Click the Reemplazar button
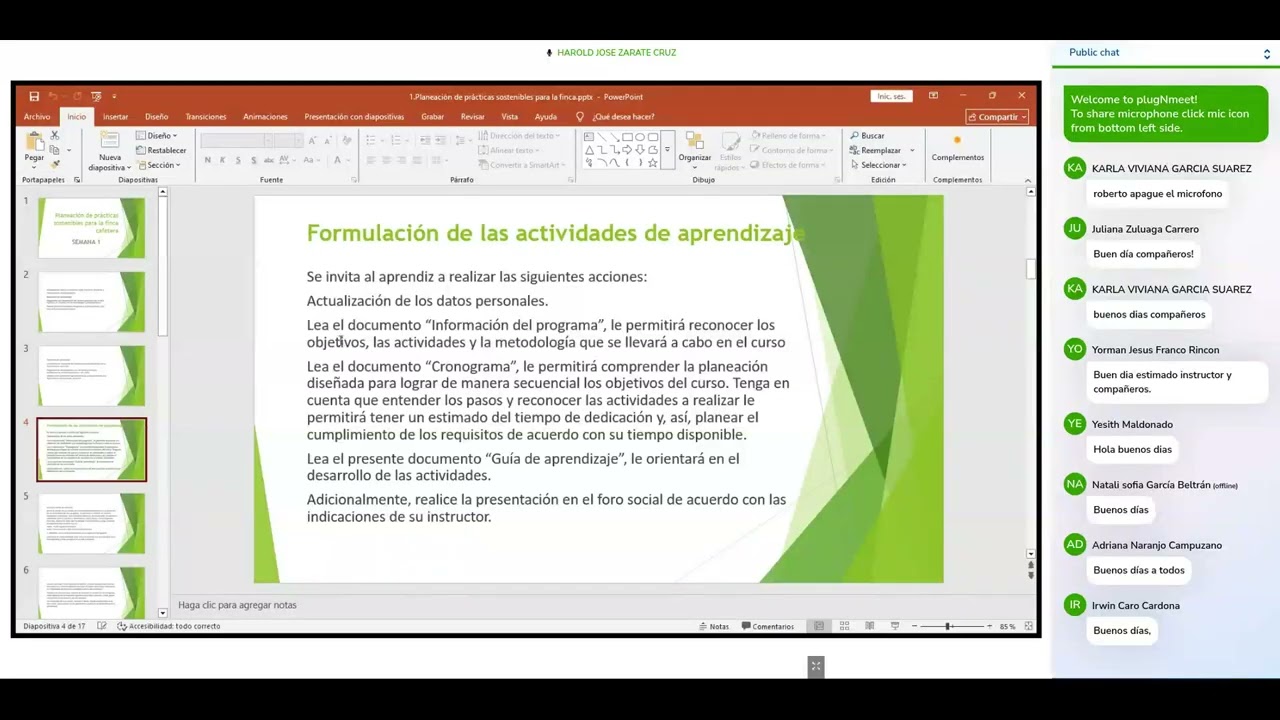The width and height of the screenshot is (1280, 720). [x=876, y=151]
